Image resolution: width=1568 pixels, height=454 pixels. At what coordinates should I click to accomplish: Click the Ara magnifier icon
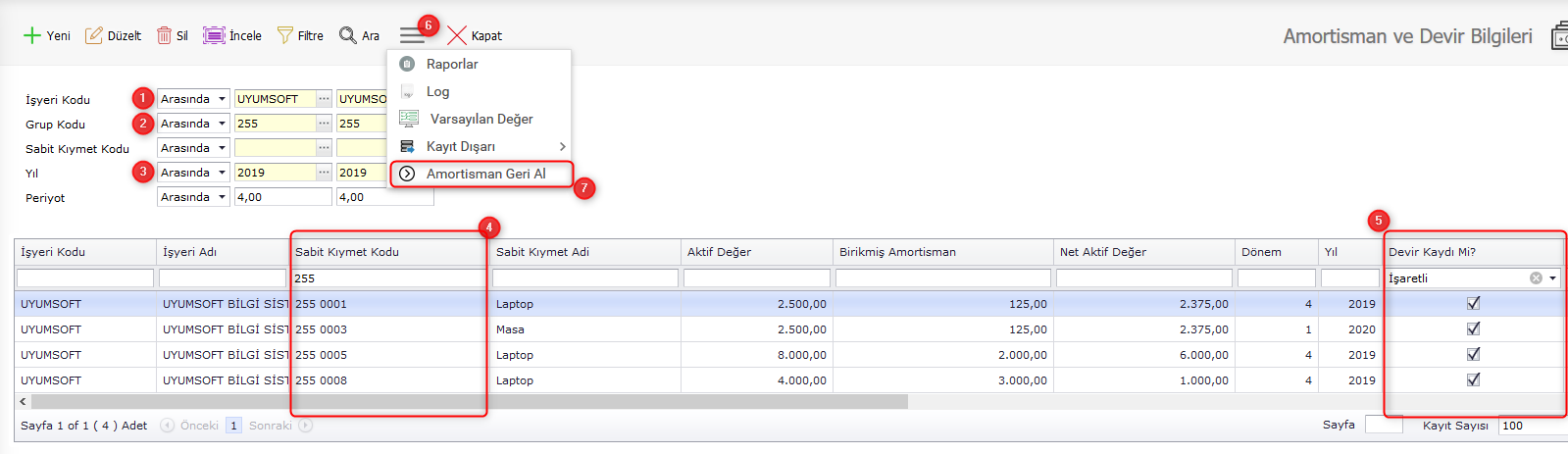click(x=348, y=35)
